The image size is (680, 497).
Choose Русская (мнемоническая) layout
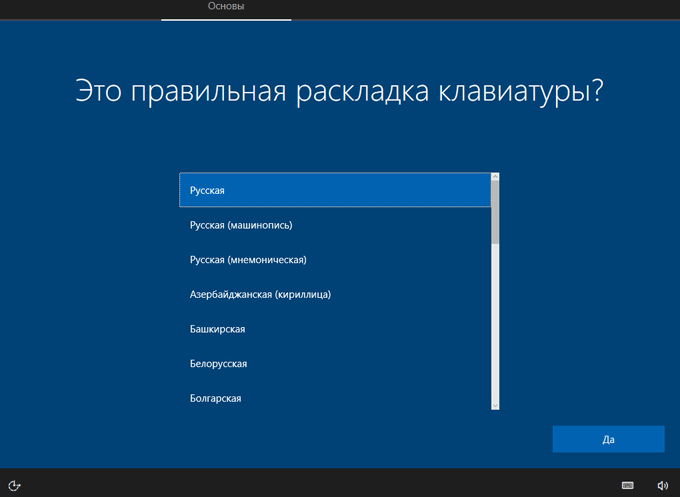[335, 260]
